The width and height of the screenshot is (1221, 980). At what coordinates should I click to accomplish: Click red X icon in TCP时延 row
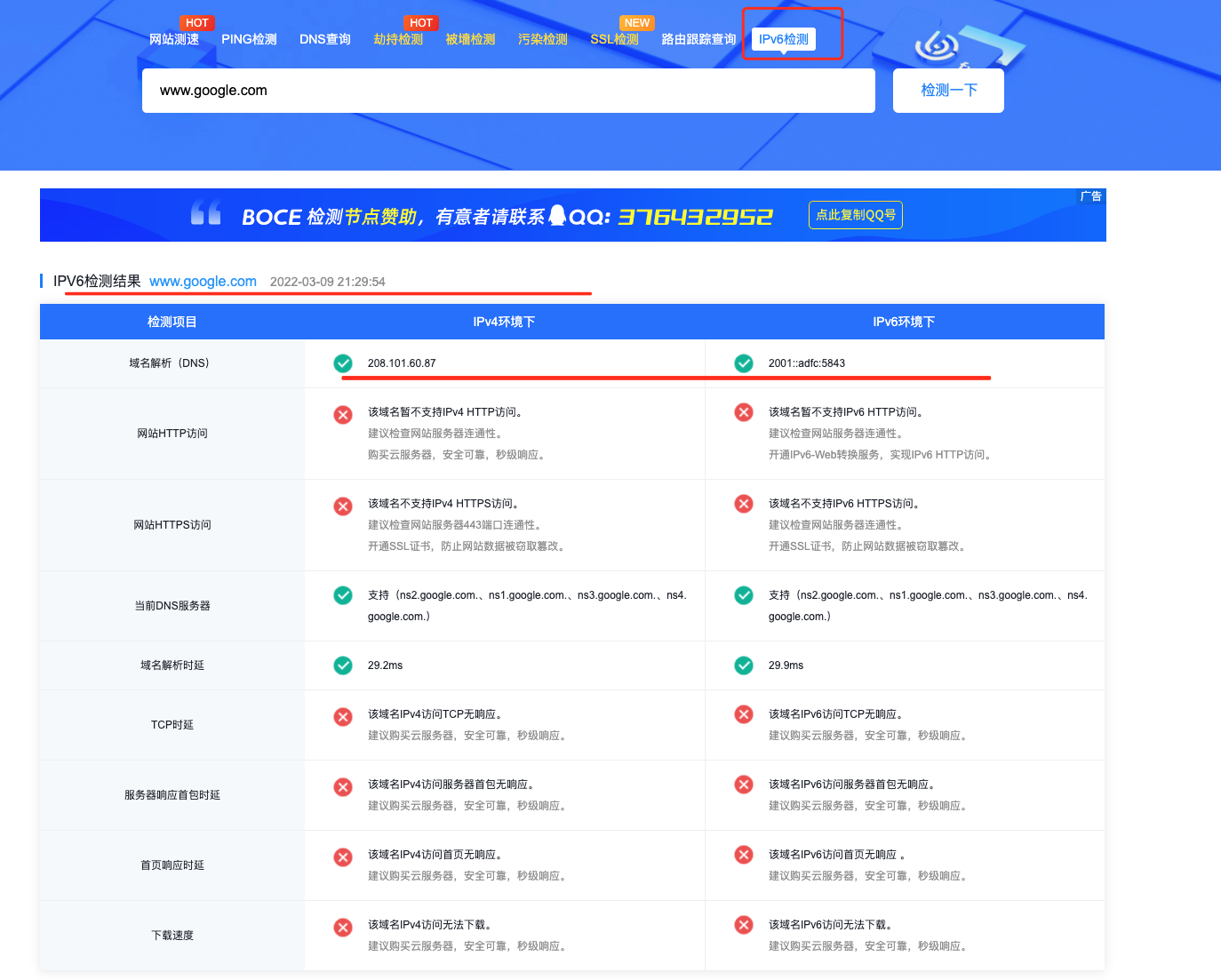click(343, 716)
